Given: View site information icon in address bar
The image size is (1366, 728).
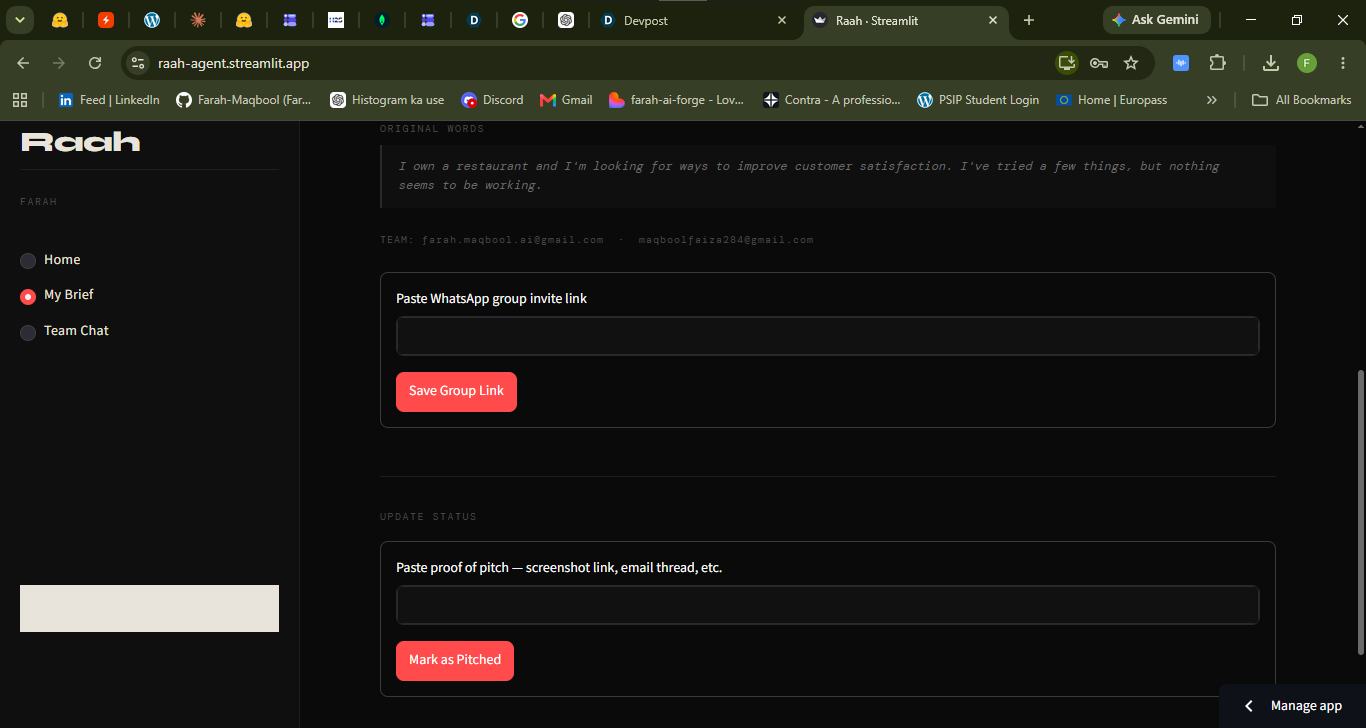Looking at the screenshot, I should tap(138, 63).
